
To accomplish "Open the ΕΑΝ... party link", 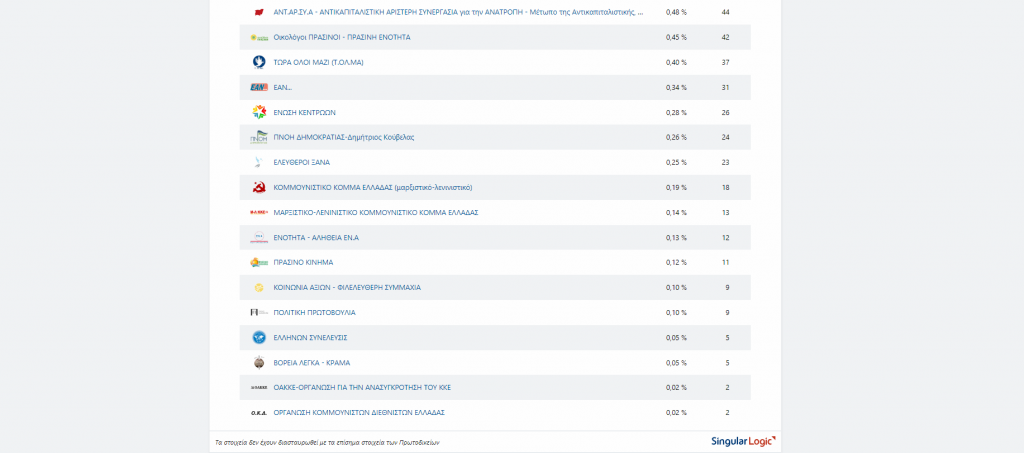I will [283, 87].
